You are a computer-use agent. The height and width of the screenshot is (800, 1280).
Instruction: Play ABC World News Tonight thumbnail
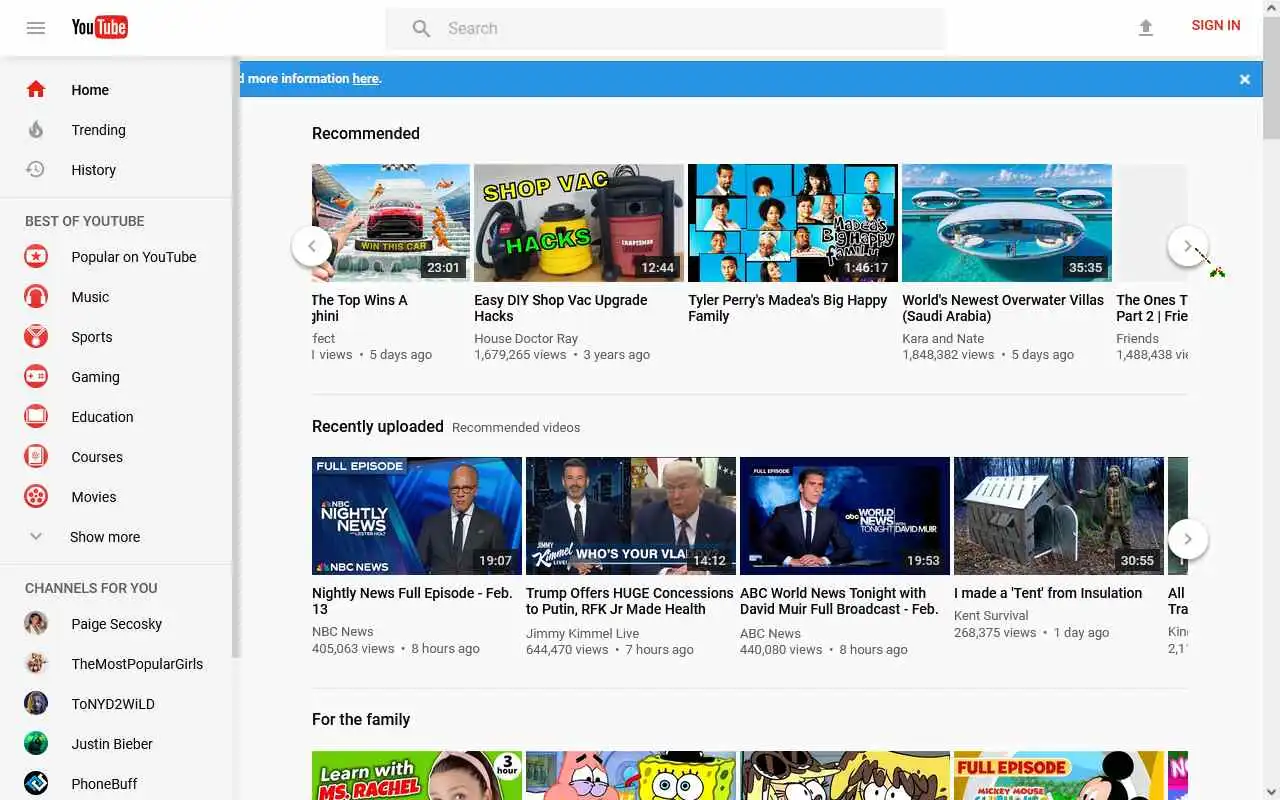click(845, 516)
